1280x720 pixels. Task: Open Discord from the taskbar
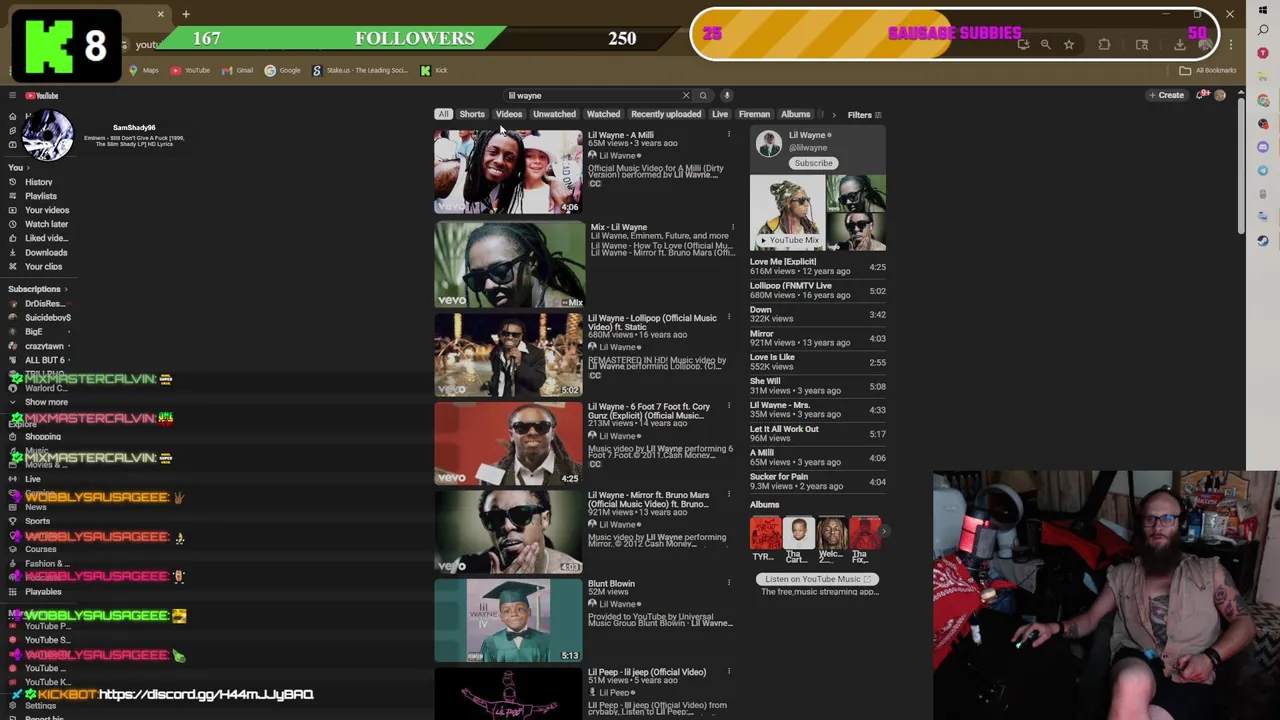coord(1263,148)
